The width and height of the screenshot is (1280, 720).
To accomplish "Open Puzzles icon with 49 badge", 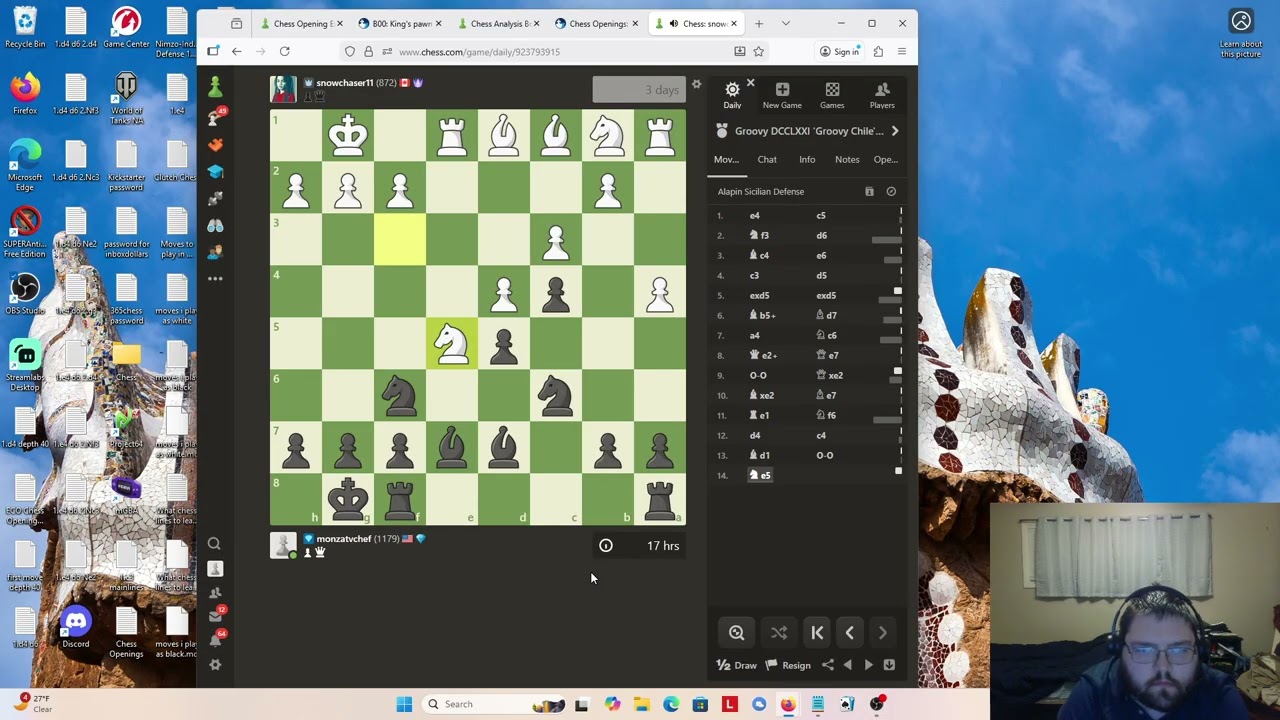I will pyautogui.click(x=215, y=118).
